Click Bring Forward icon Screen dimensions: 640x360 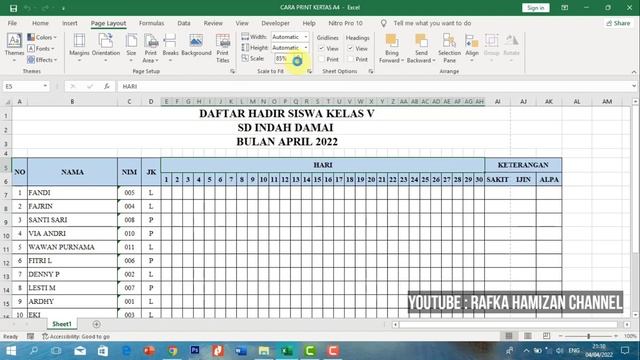pos(391,41)
